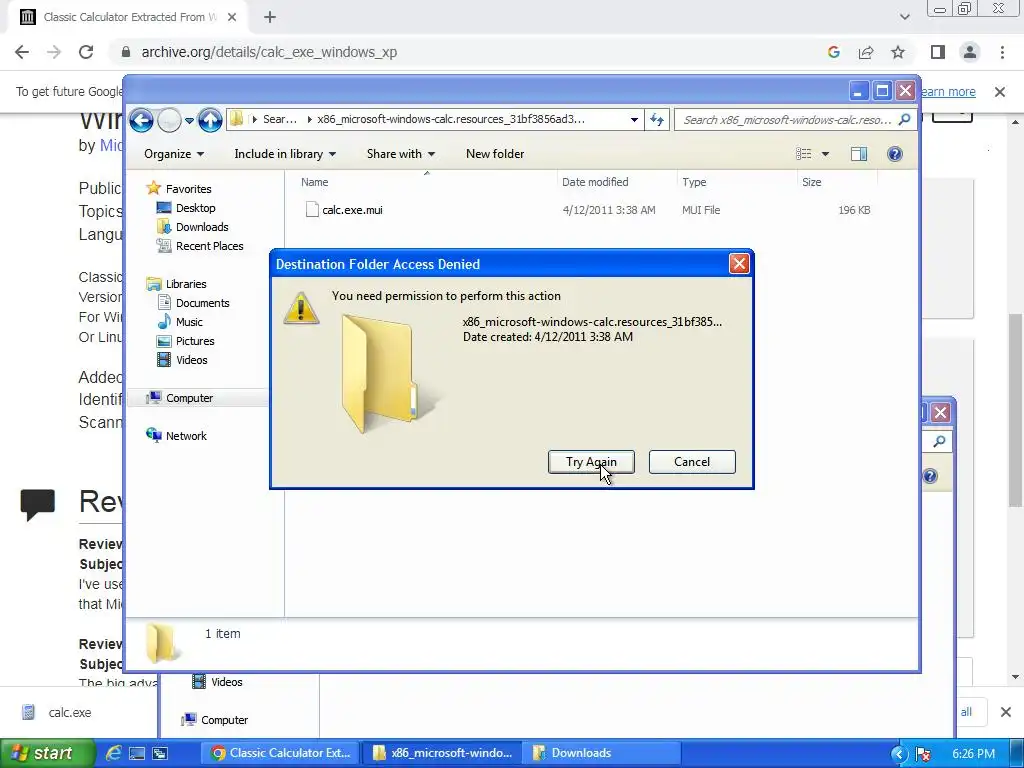
Task: Refresh the Explorer folder view
Action: 656,120
